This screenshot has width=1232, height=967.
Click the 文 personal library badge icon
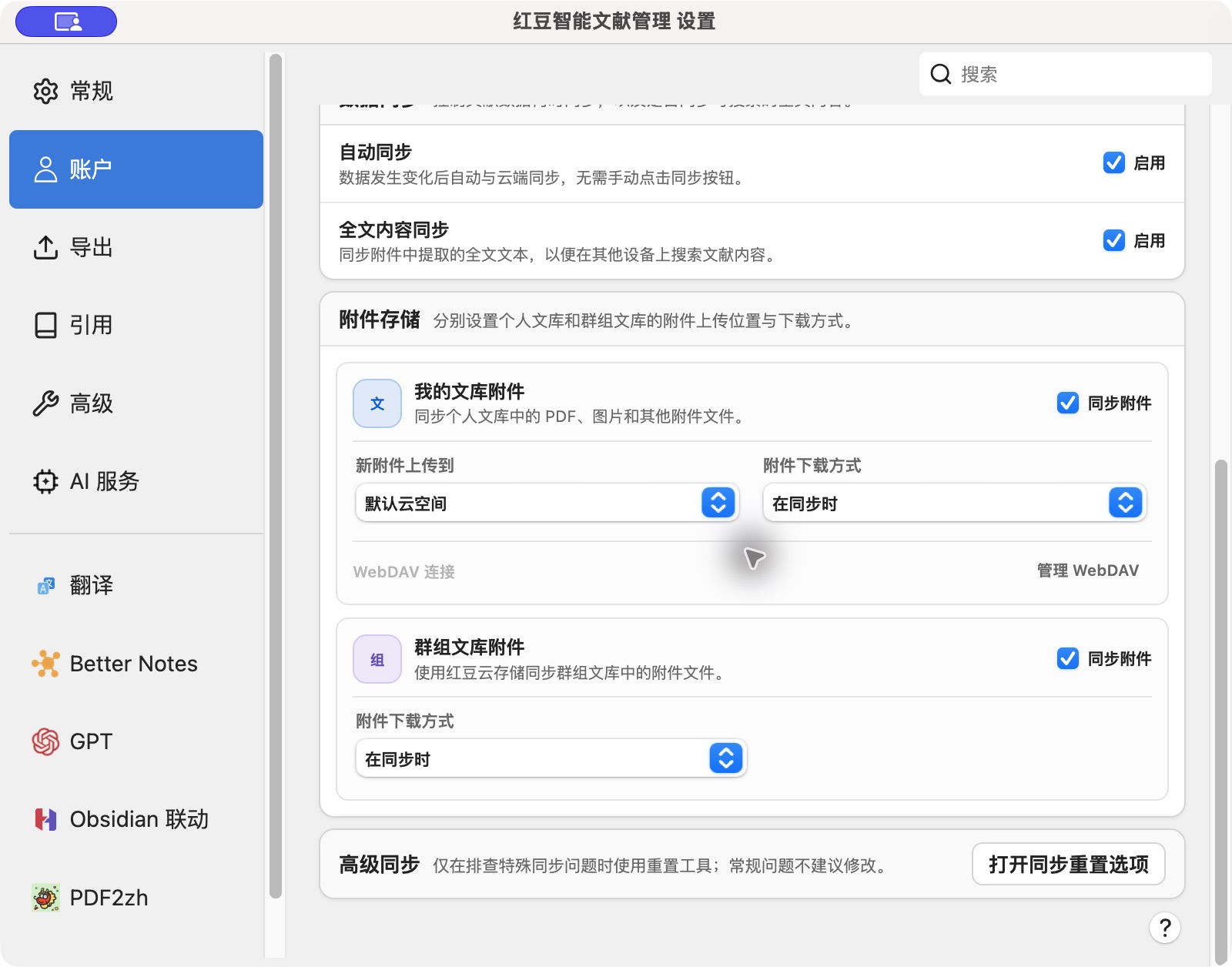click(x=377, y=403)
